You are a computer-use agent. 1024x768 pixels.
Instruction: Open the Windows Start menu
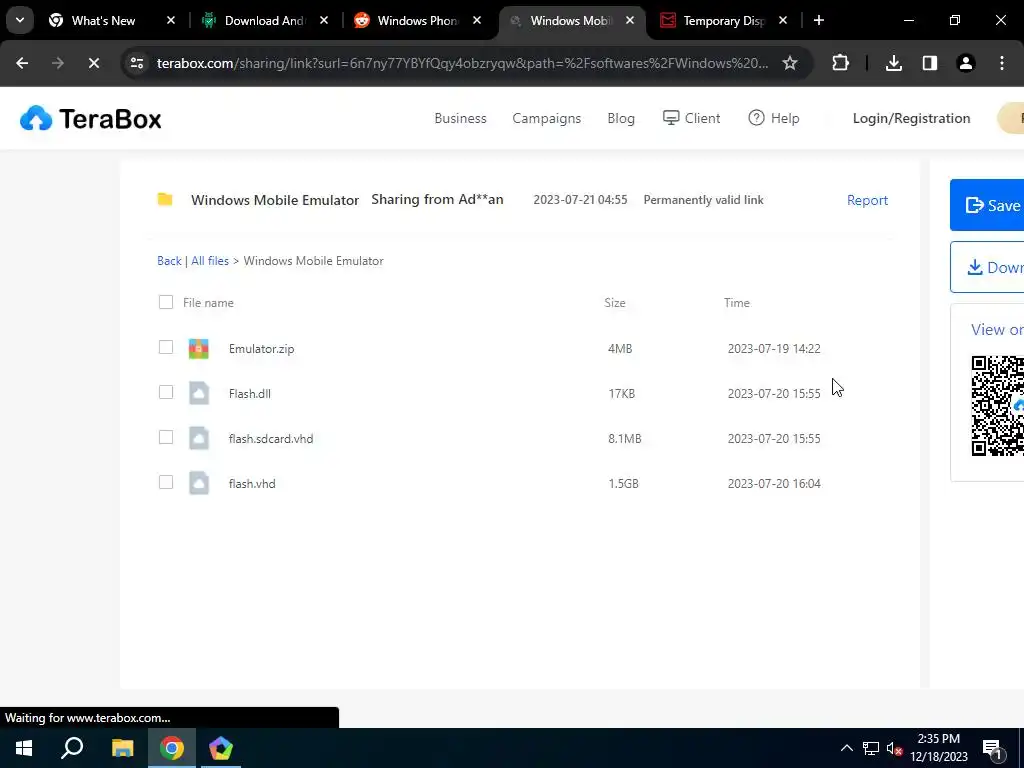[x=24, y=748]
